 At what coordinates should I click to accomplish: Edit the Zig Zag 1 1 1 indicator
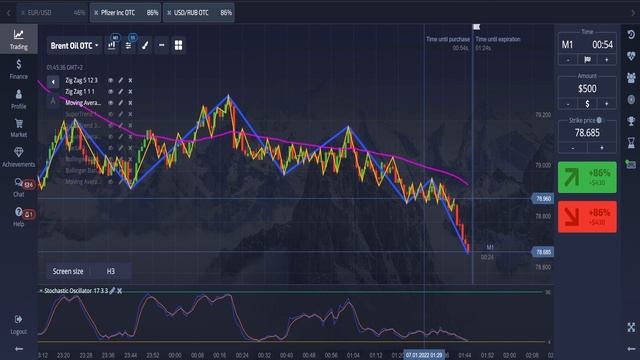pos(120,91)
